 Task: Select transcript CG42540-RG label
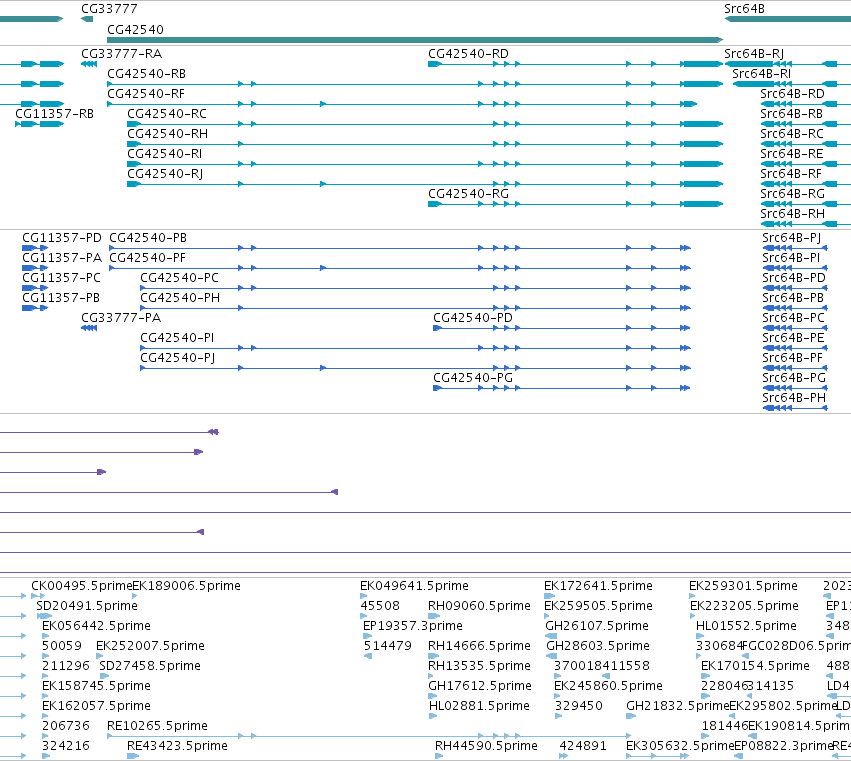pyautogui.click(x=468, y=194)
